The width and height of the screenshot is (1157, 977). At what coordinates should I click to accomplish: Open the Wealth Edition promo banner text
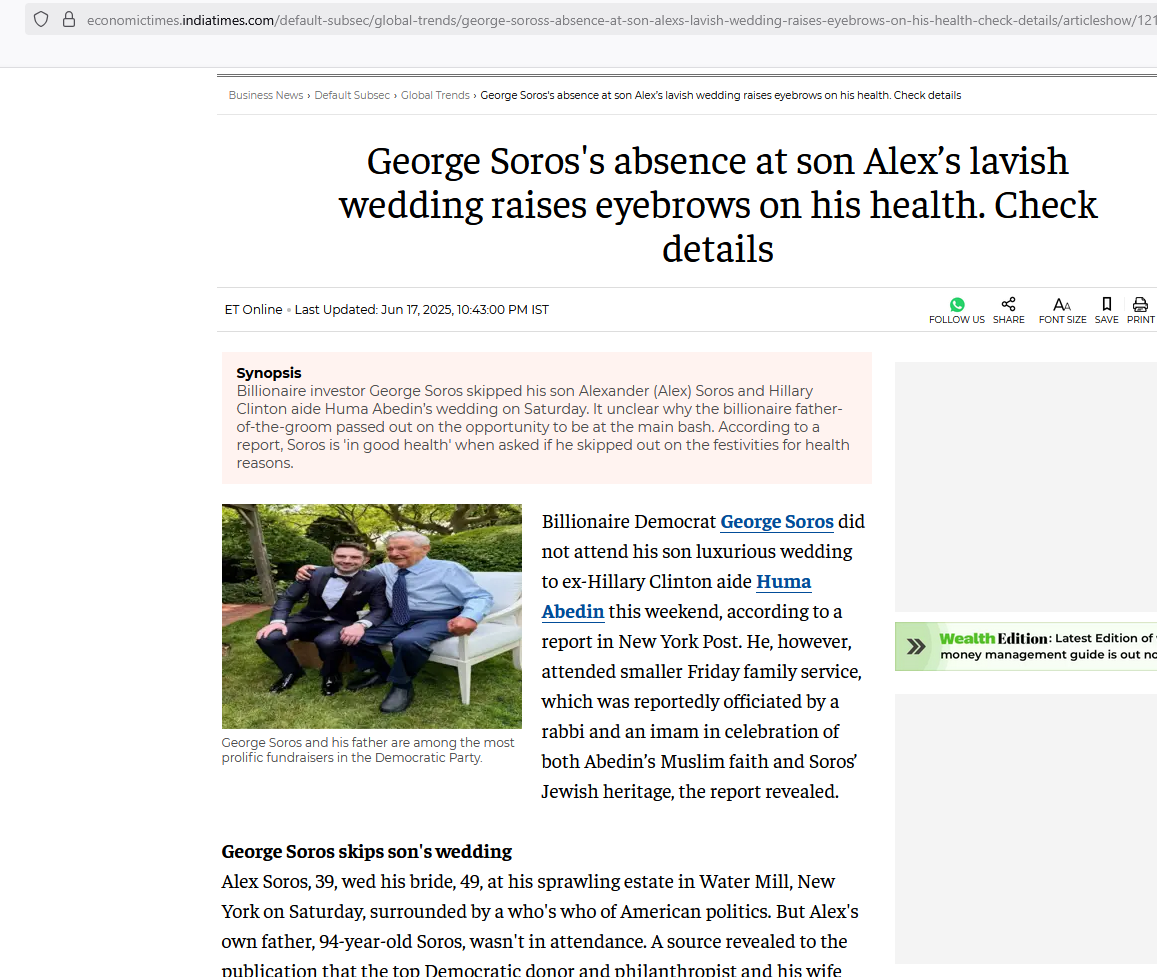coord(1047,646)
